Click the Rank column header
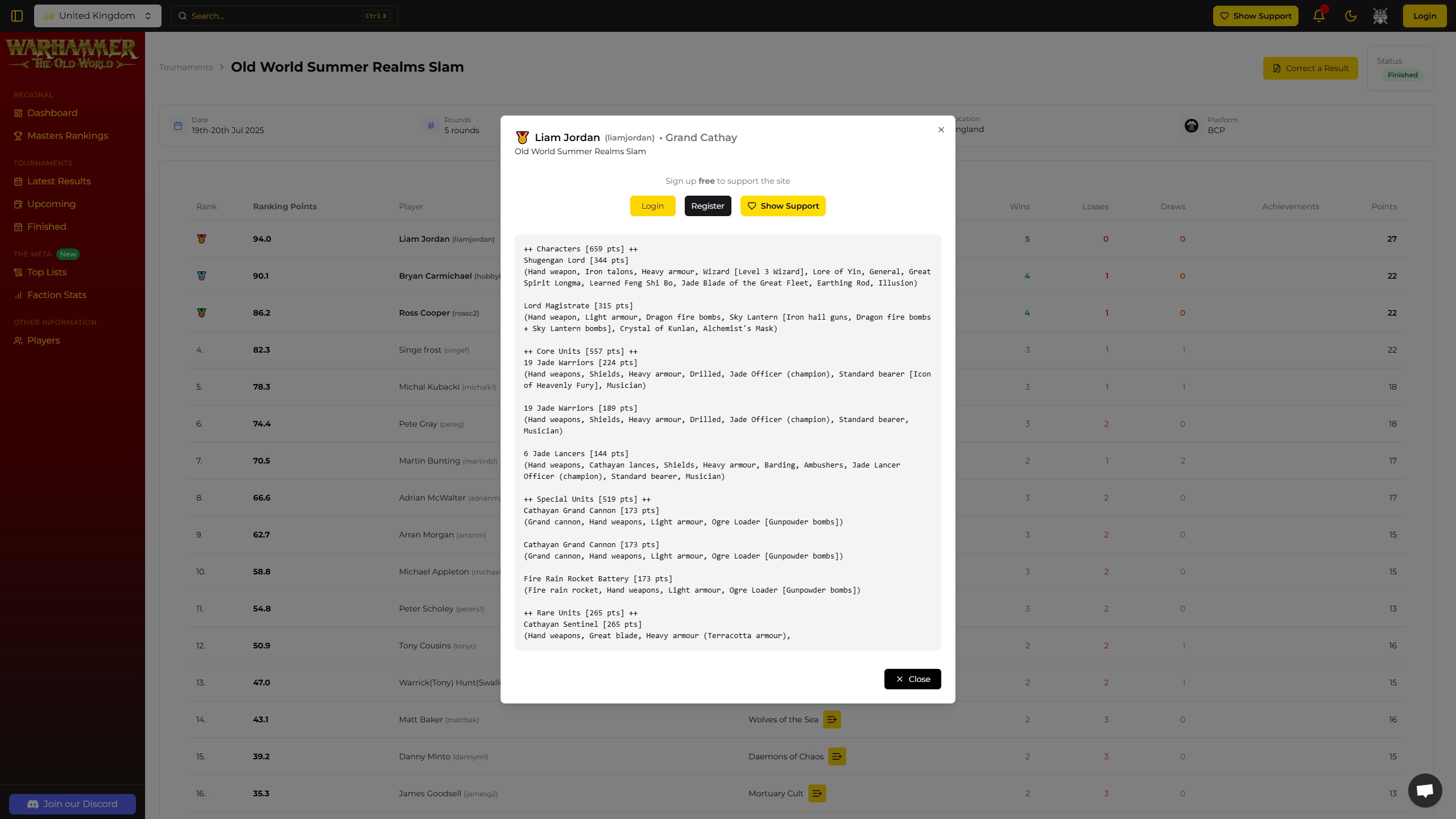Screen dimensions: 1456x819 pos(206,206)
